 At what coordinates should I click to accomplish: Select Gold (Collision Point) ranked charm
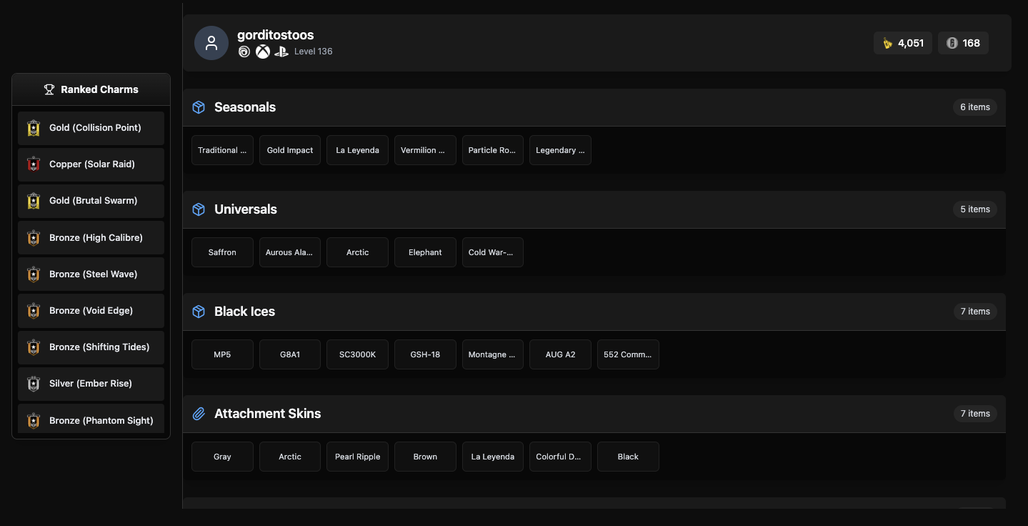pos(91,128)
